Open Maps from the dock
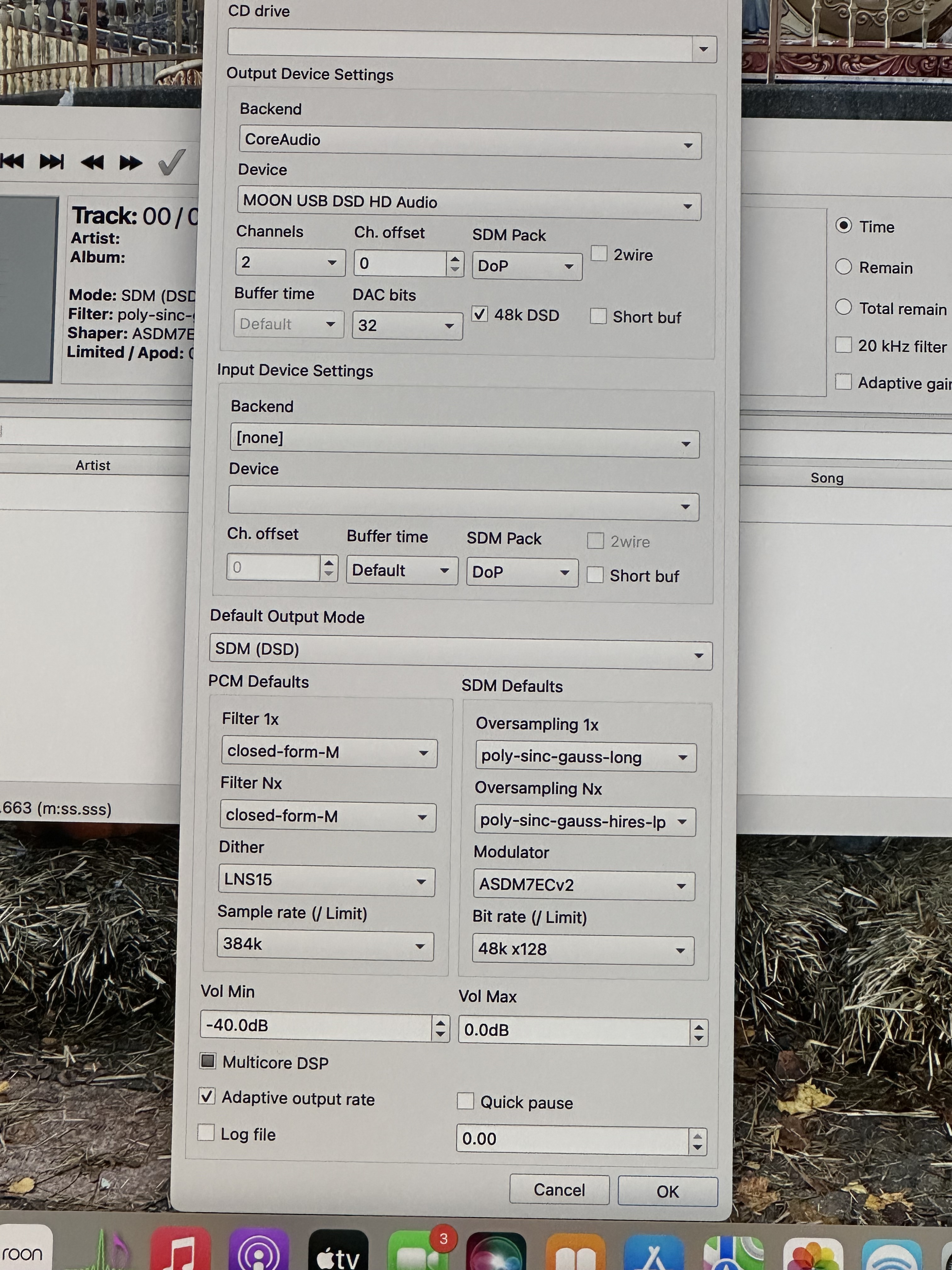The height and width of the screenshot is (1270, 952). 734,1253
